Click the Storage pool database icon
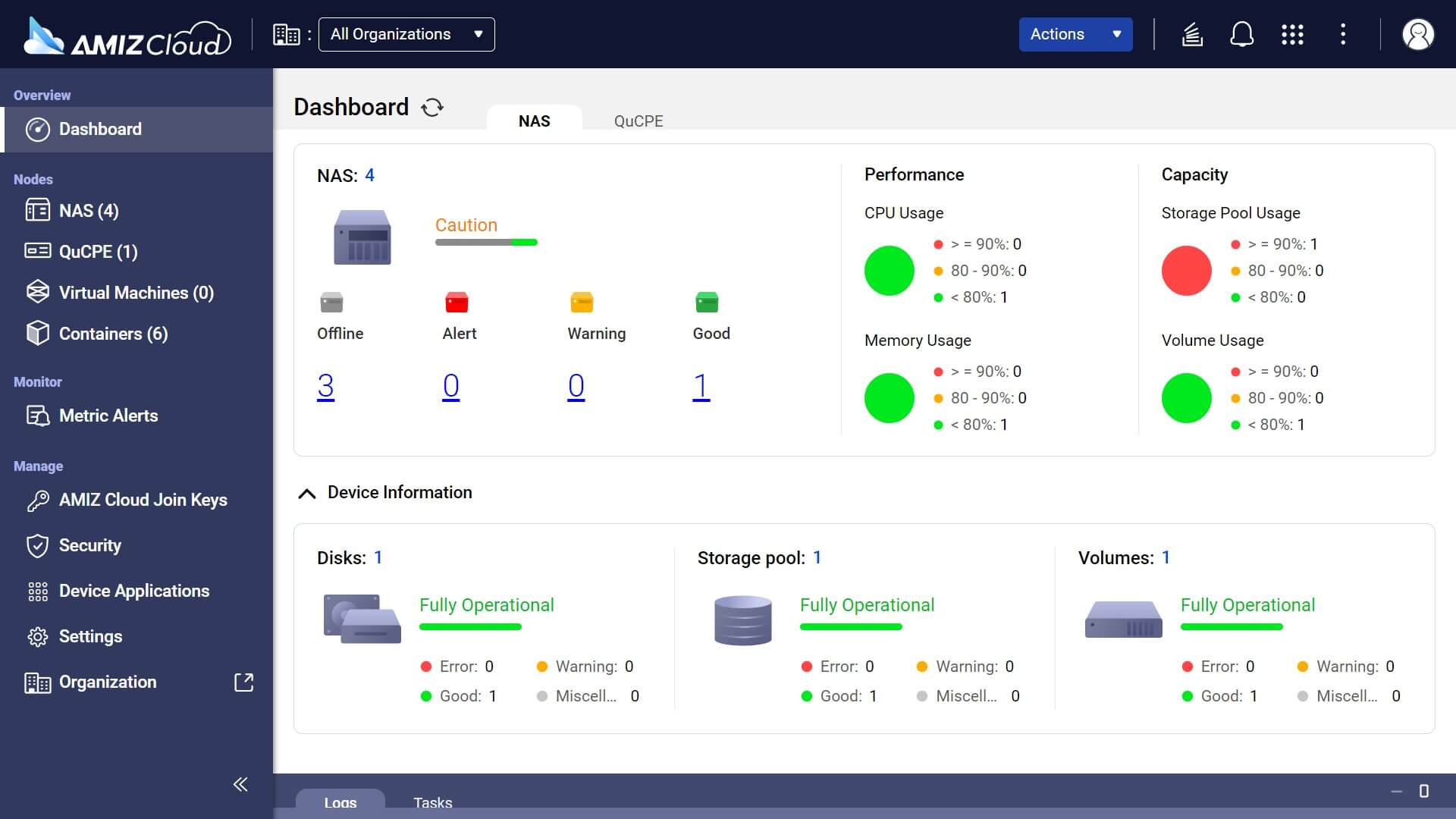 (x=743, y=620)
